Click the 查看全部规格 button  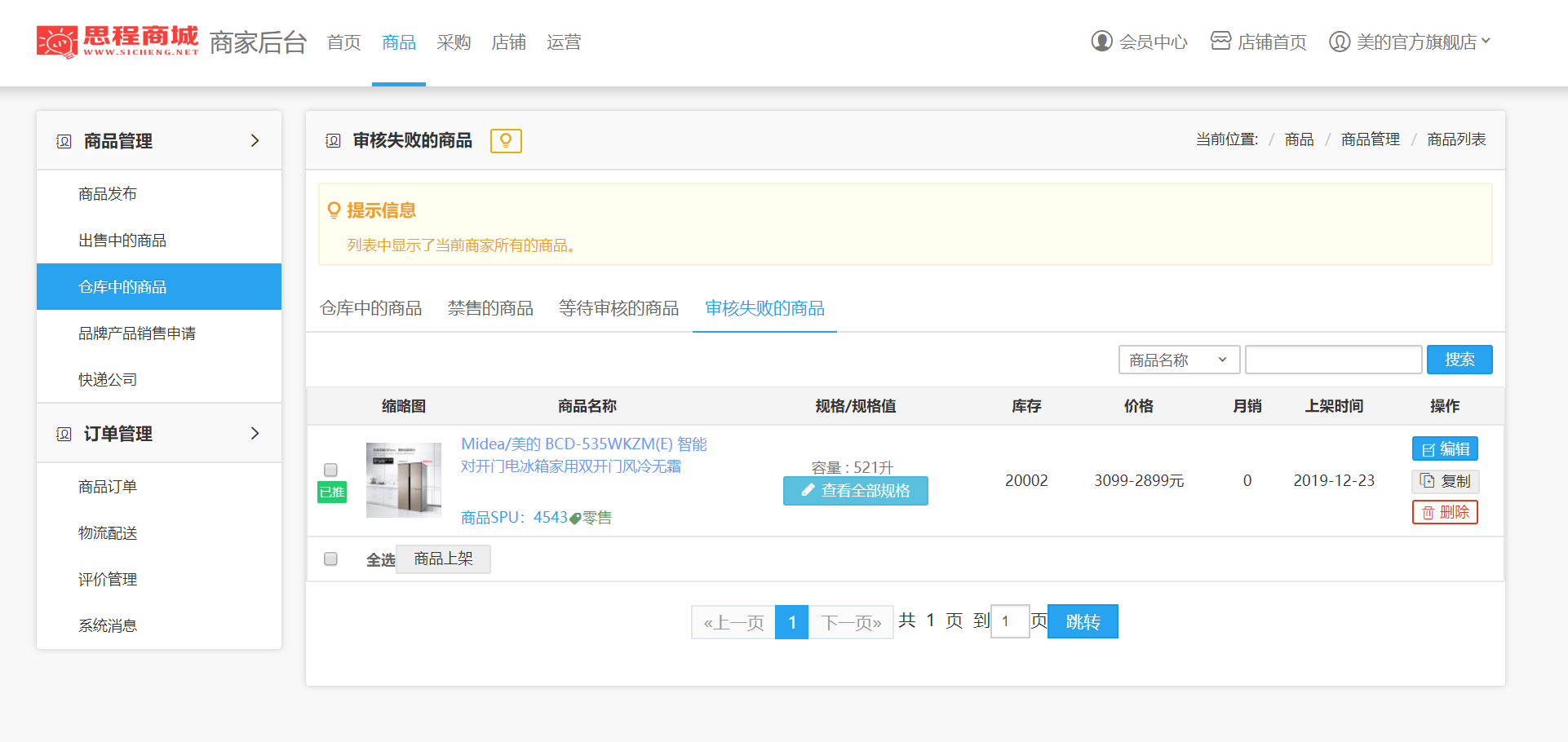pyautogui.click(x=855, y=491)
